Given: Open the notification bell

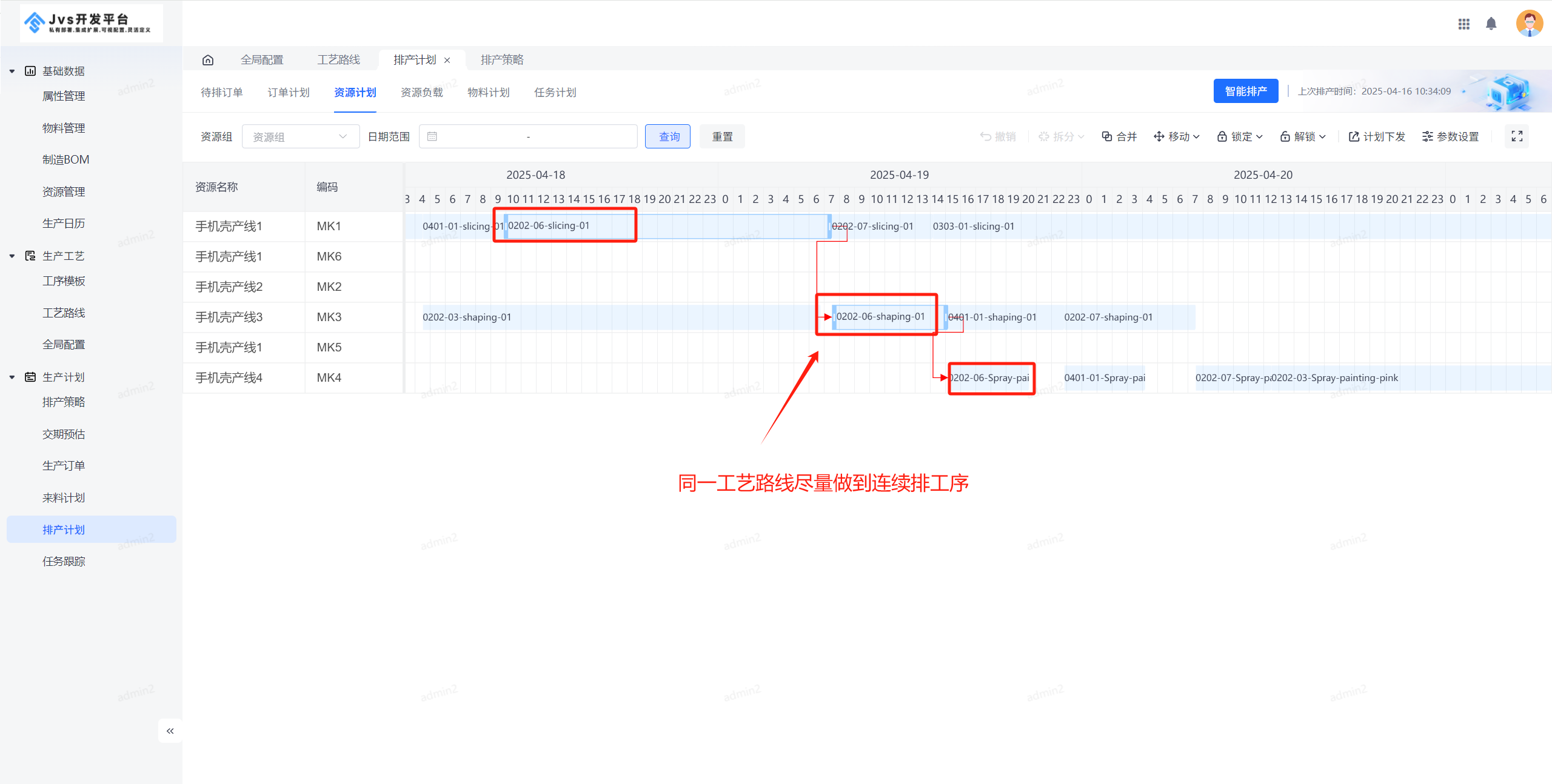Looking at the screenshot, I should coord(1491,24).
